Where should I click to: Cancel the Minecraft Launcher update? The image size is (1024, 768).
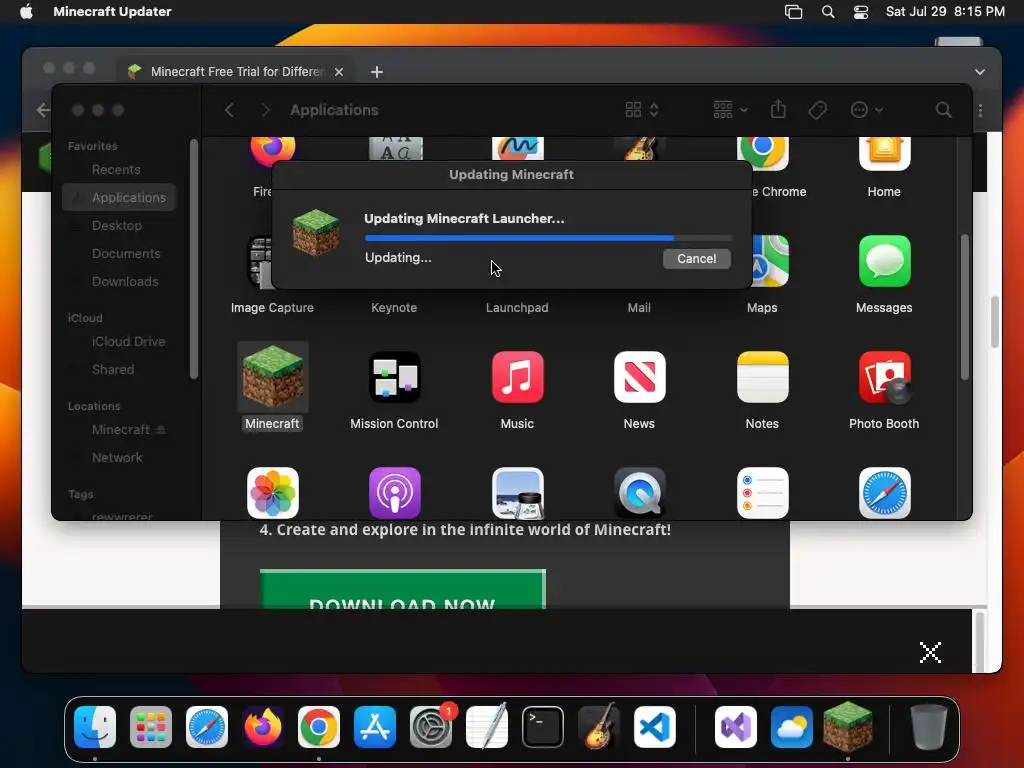[696, 259]
